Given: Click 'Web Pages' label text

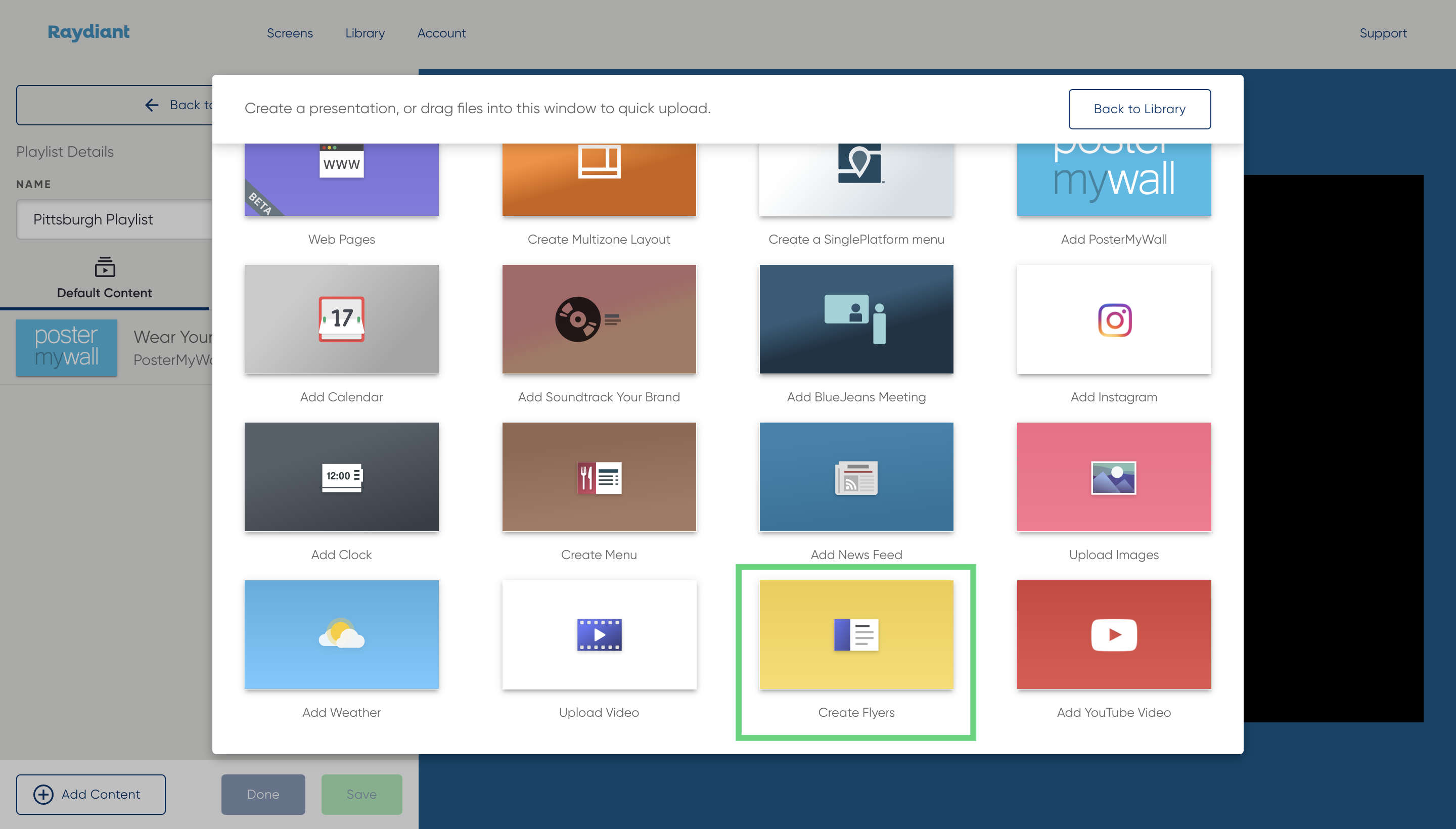Looking at the screenshot, I should (341, 239).
